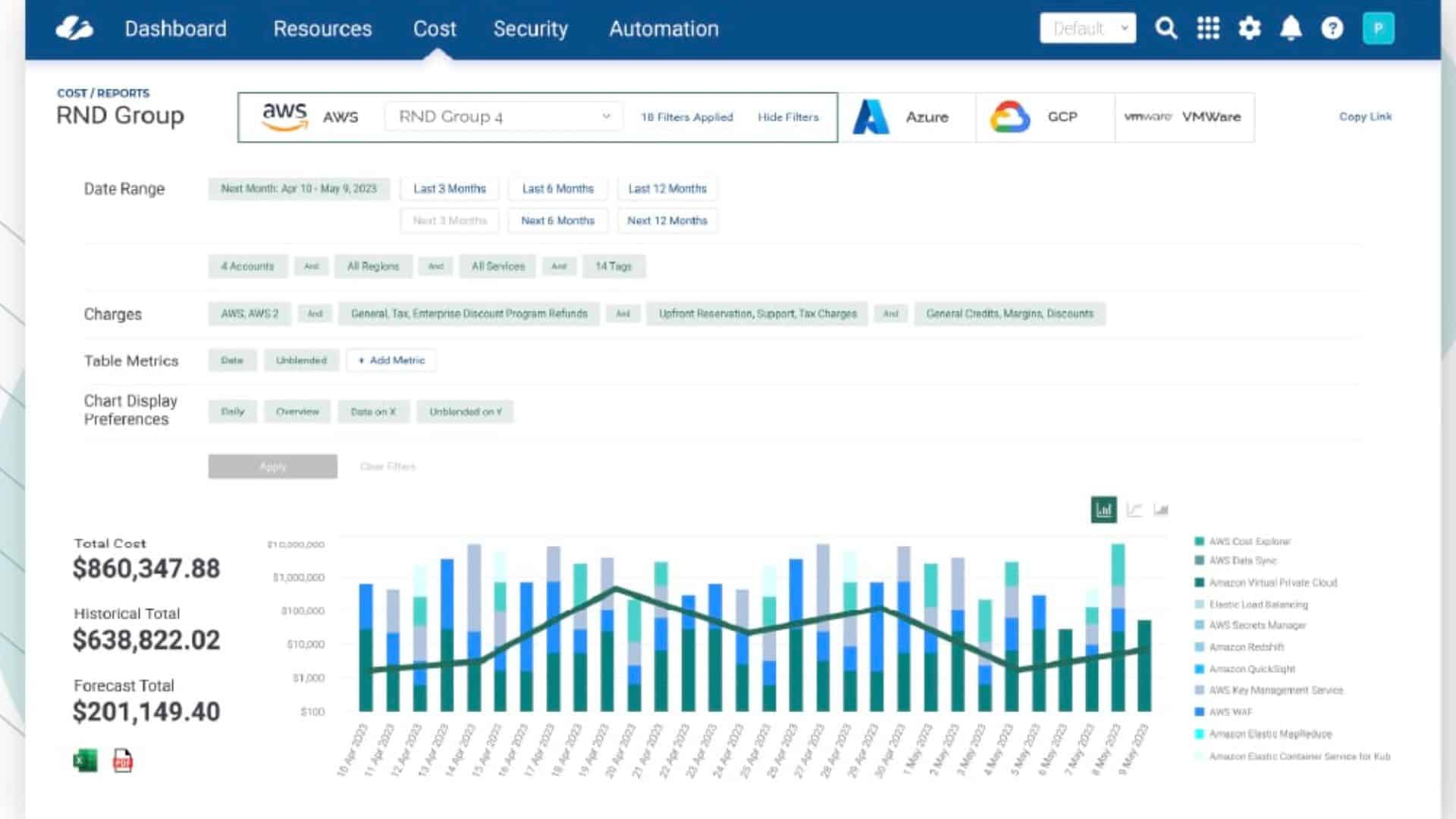Toggle AWS WAF legend series
1456x819 pixels.
coord(1230,712)
